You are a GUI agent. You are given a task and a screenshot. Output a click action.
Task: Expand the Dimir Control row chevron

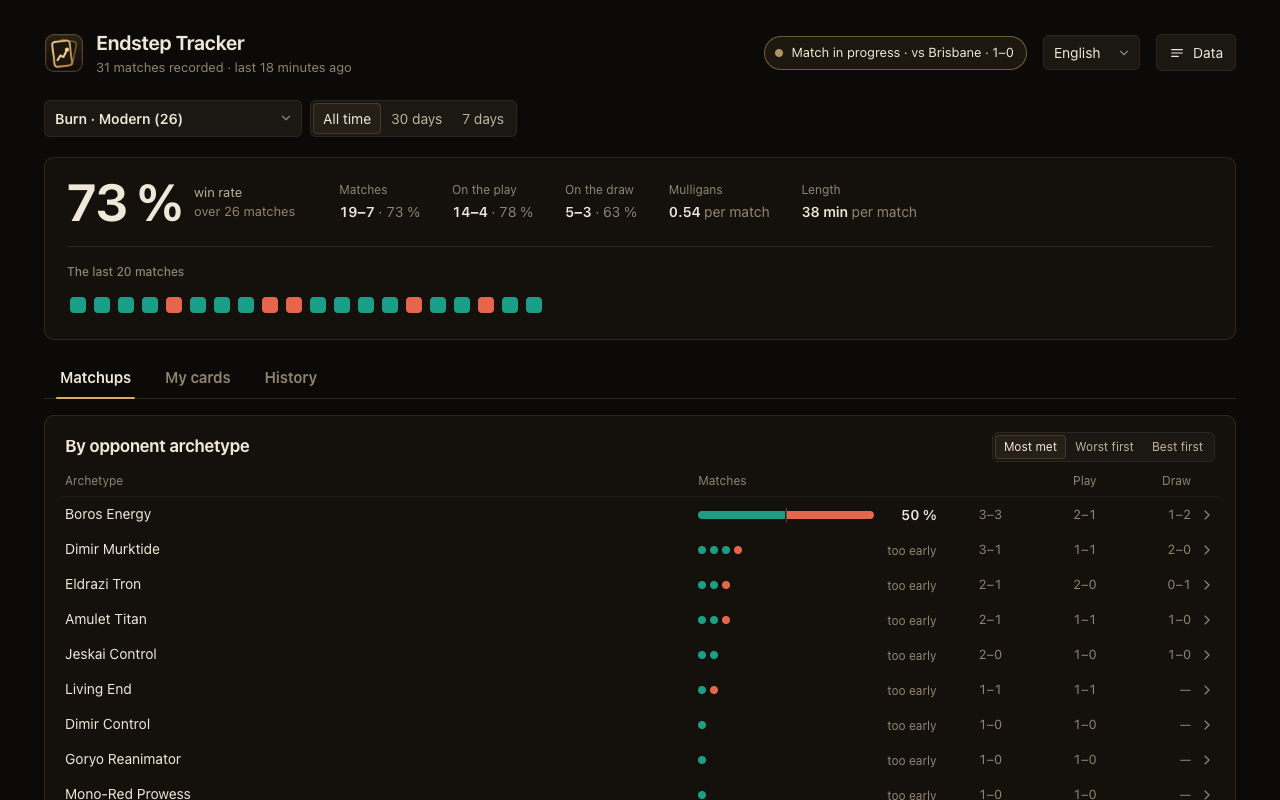1207,725
